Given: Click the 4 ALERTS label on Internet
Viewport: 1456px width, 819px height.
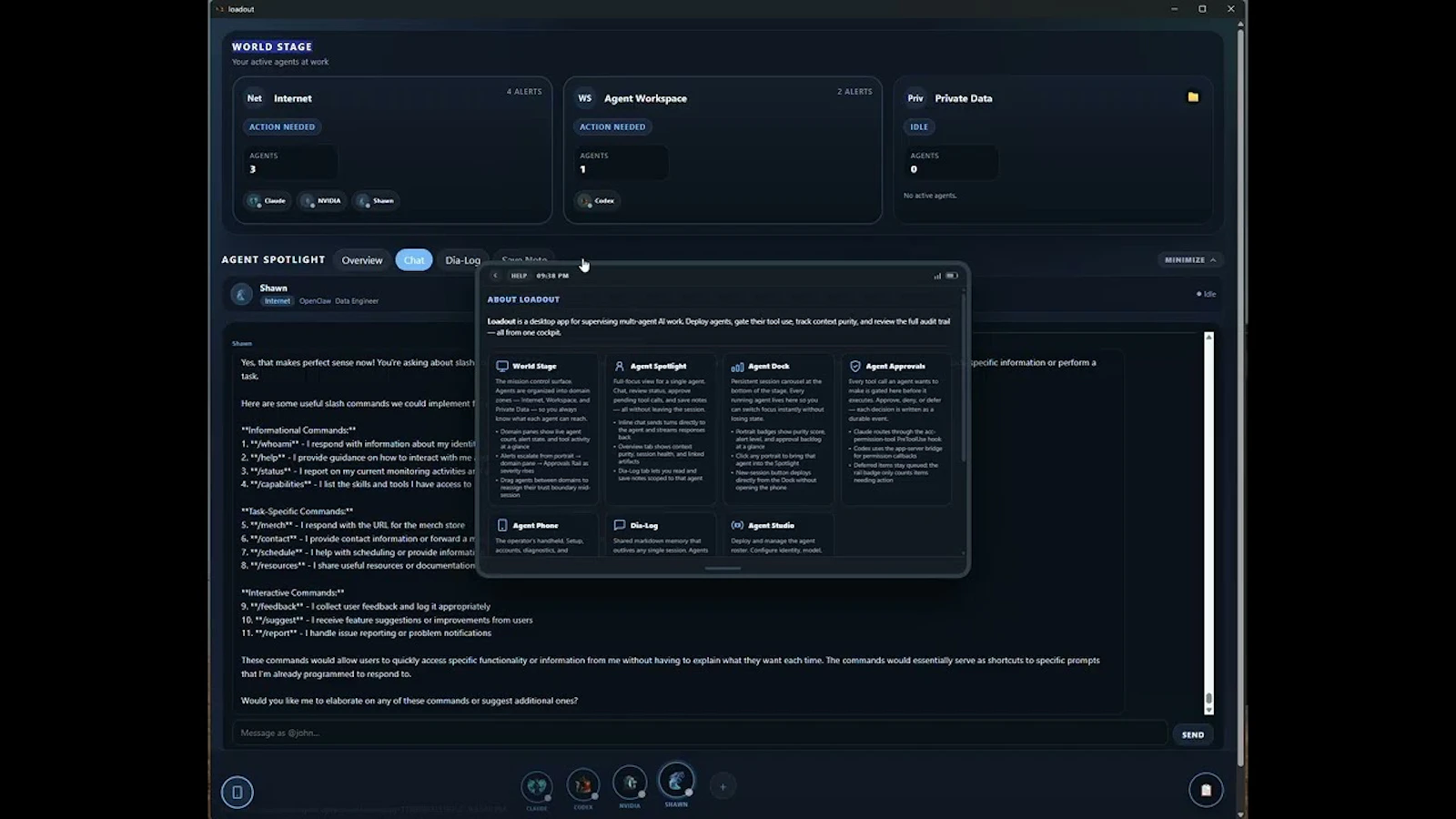Looking at the screenshot, I should tap(524, 92).
